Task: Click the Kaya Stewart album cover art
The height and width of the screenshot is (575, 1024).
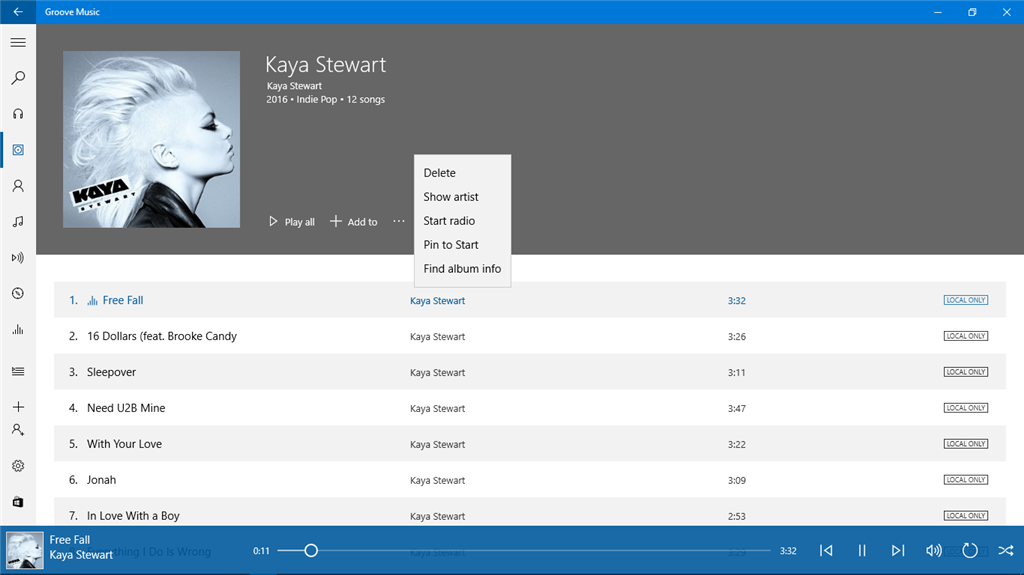Action: (x=152, y=139)
